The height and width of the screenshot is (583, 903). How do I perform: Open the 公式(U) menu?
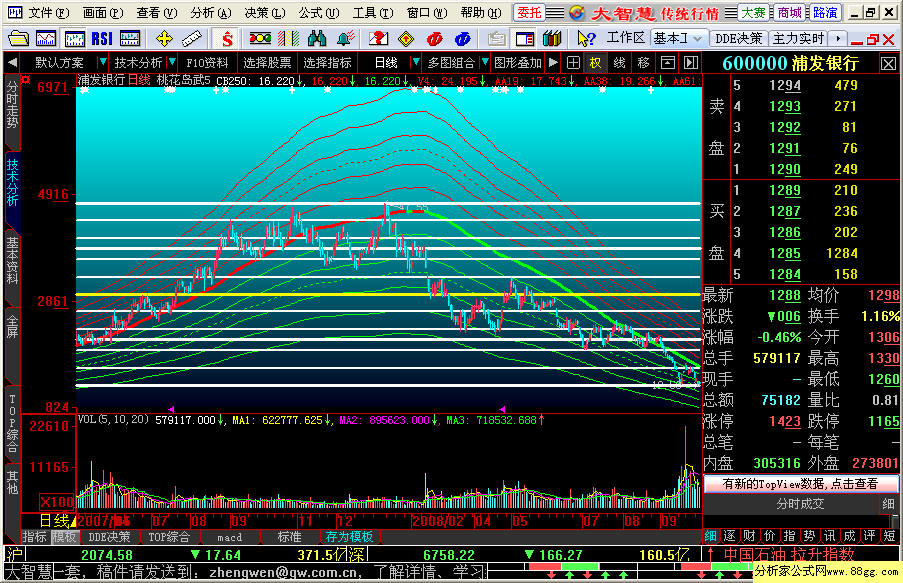point(318,13)
